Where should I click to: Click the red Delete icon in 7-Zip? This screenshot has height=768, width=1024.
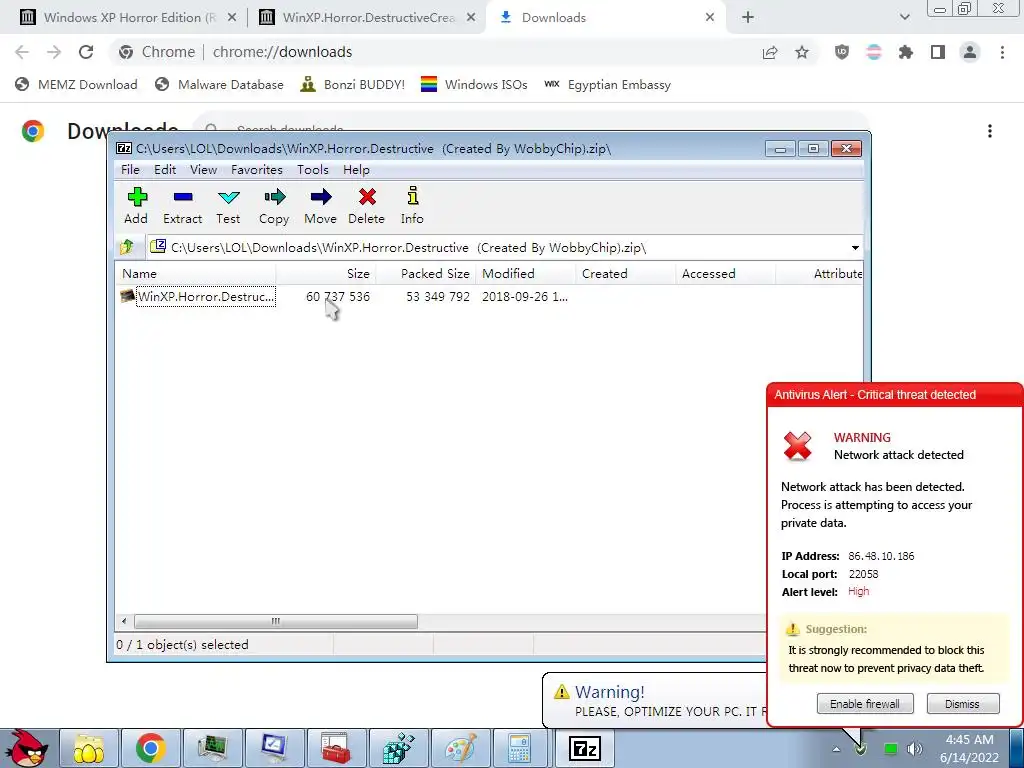coord(366,206)
